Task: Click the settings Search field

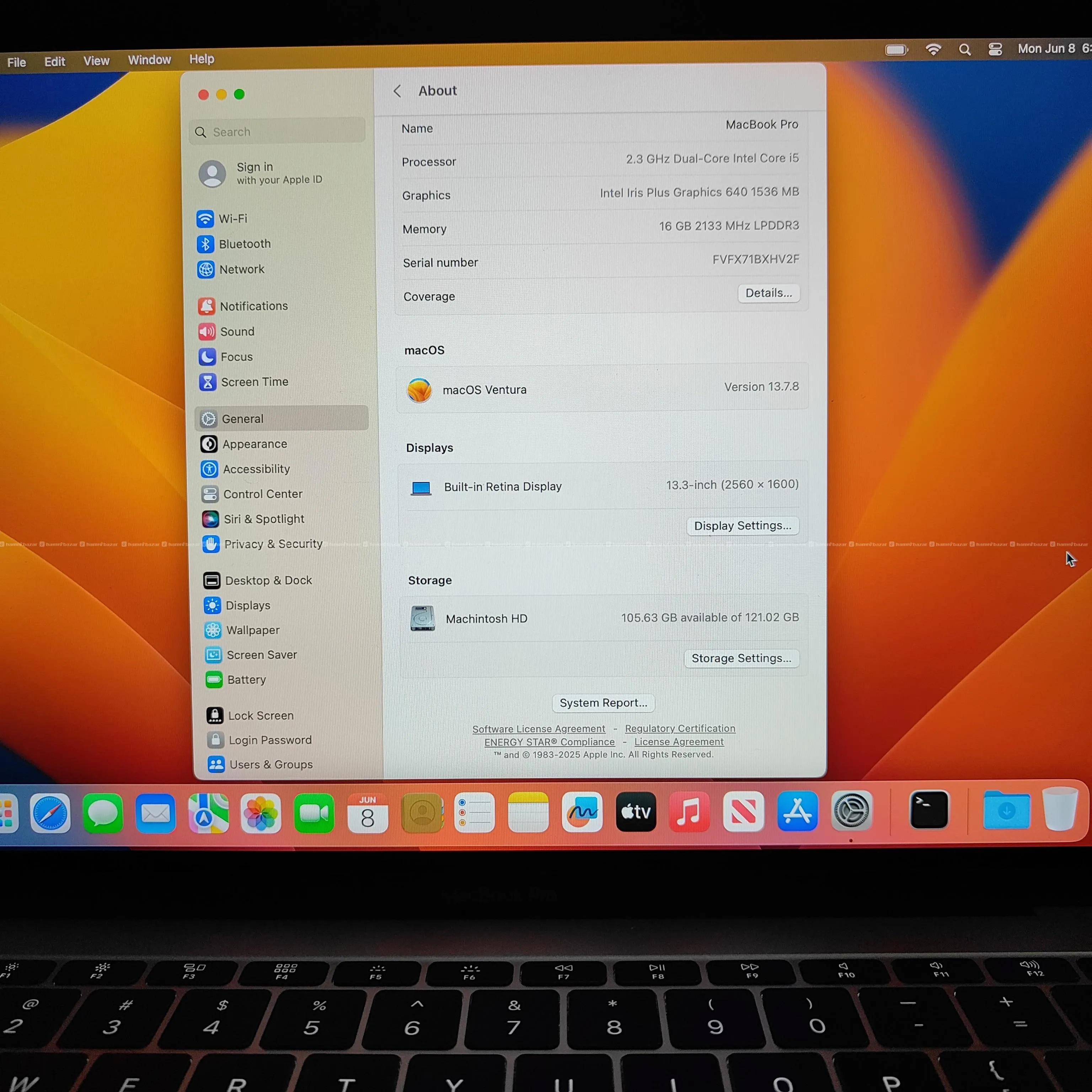Action: pyautogui.click(x=277, y=132)
